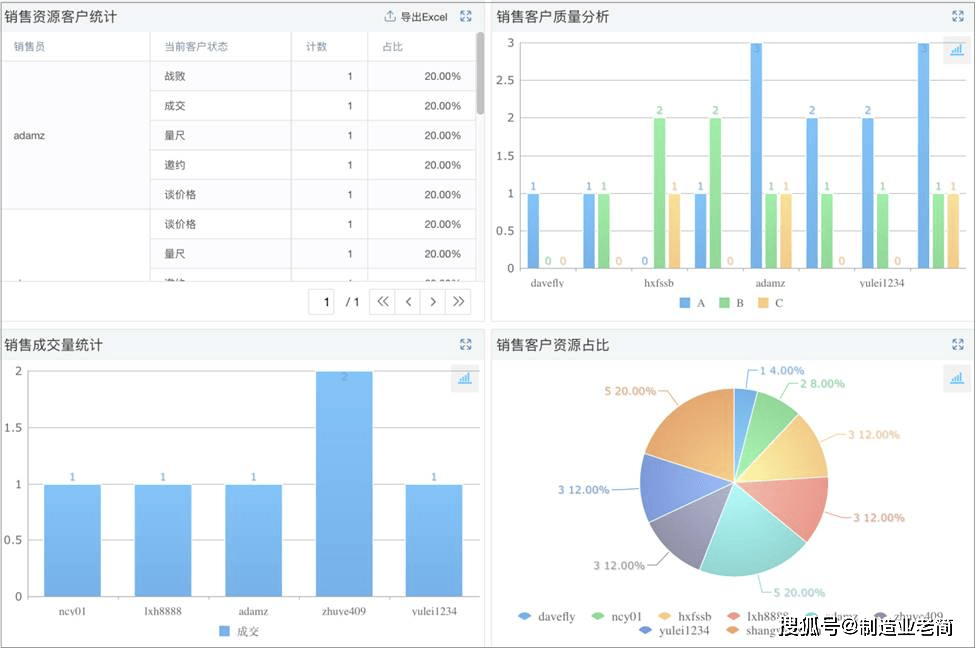Go to first page of the table
The image size is (975, 648).
382,302
